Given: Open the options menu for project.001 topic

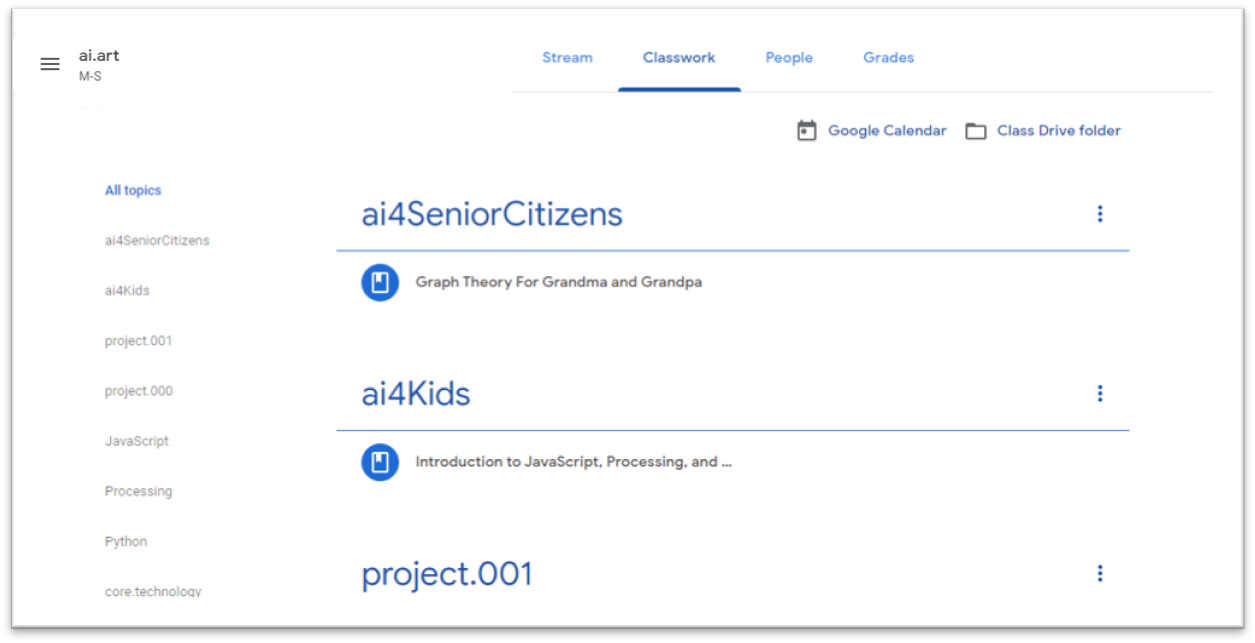Looking at the screenshot, I should click(x=1099, y=573).
